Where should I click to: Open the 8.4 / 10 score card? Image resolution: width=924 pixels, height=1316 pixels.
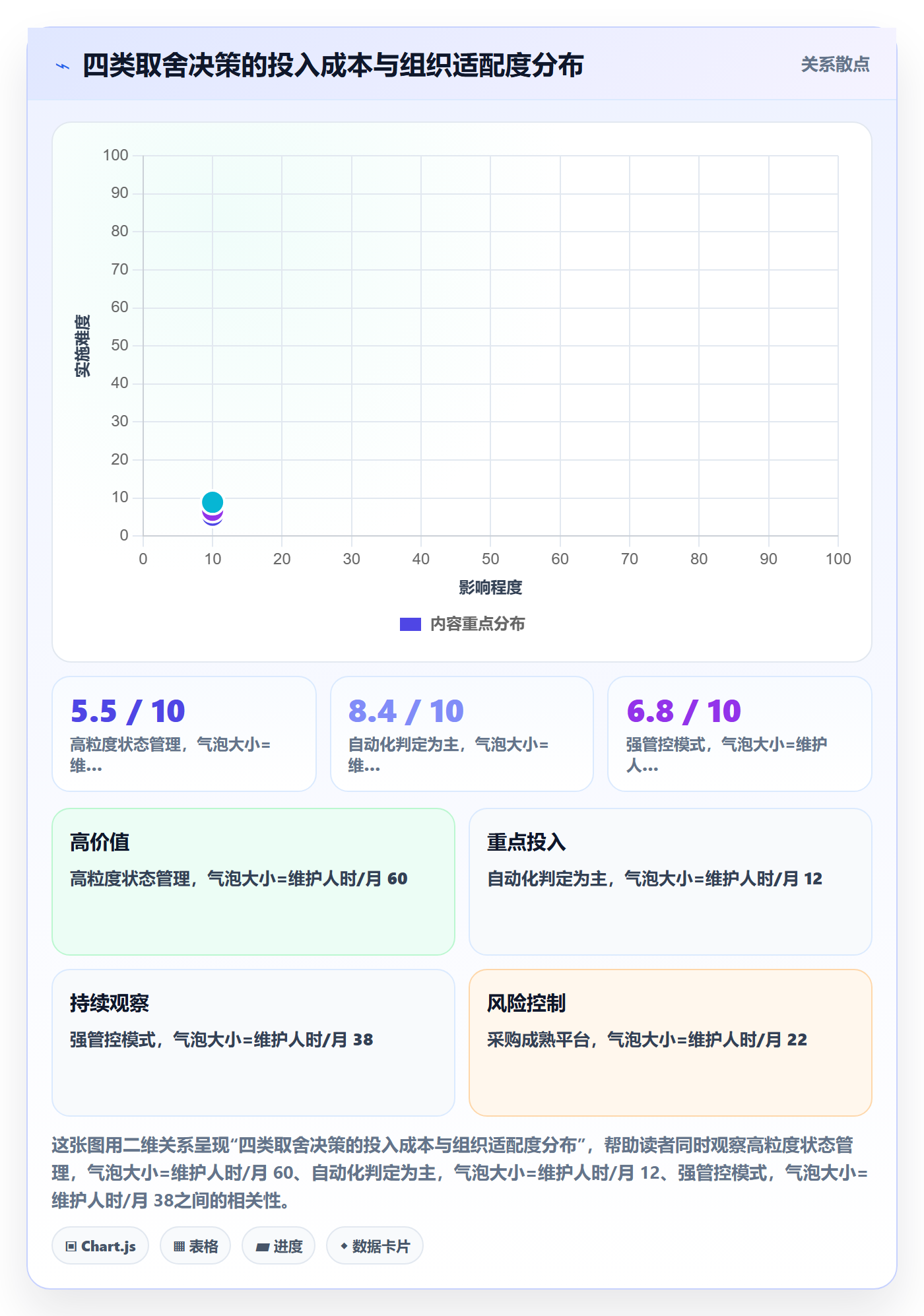click(462, 734)
